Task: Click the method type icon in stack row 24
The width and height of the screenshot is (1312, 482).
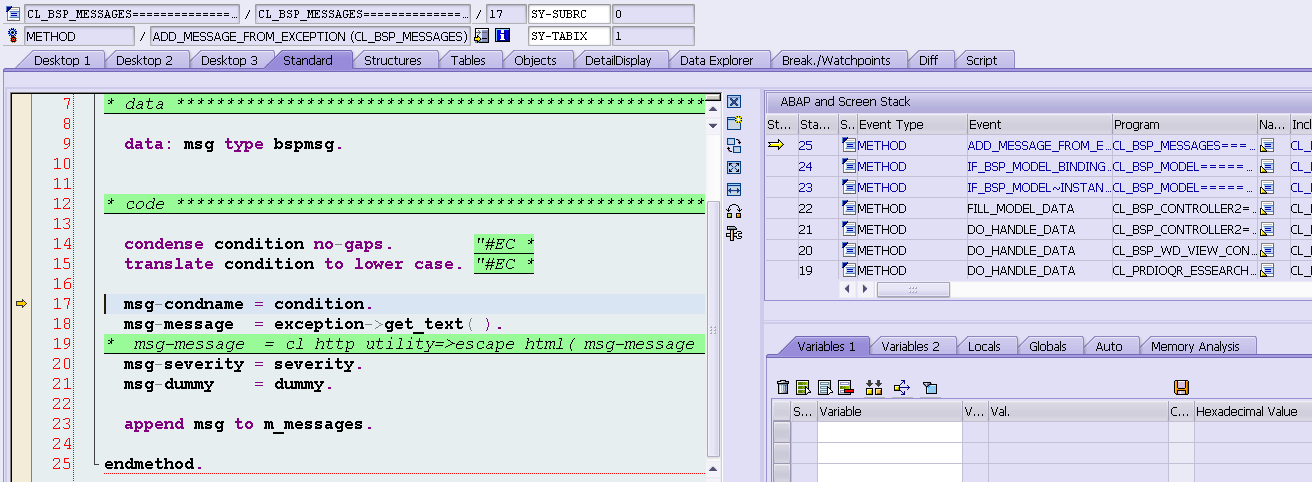Action: pos(848,167)
